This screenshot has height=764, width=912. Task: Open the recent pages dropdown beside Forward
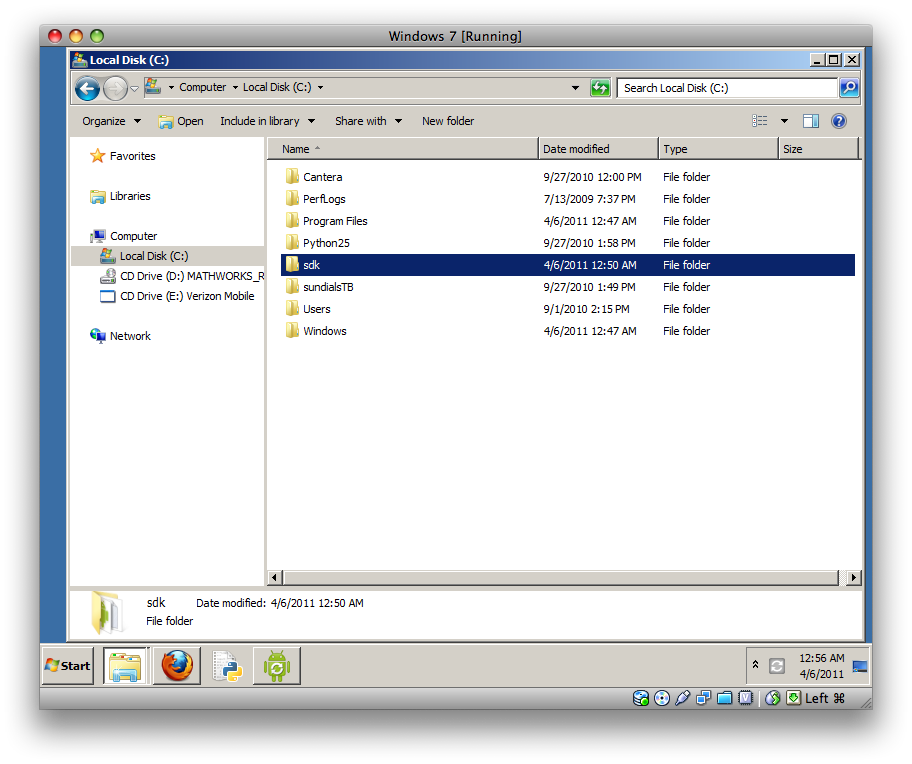[134, 89]
